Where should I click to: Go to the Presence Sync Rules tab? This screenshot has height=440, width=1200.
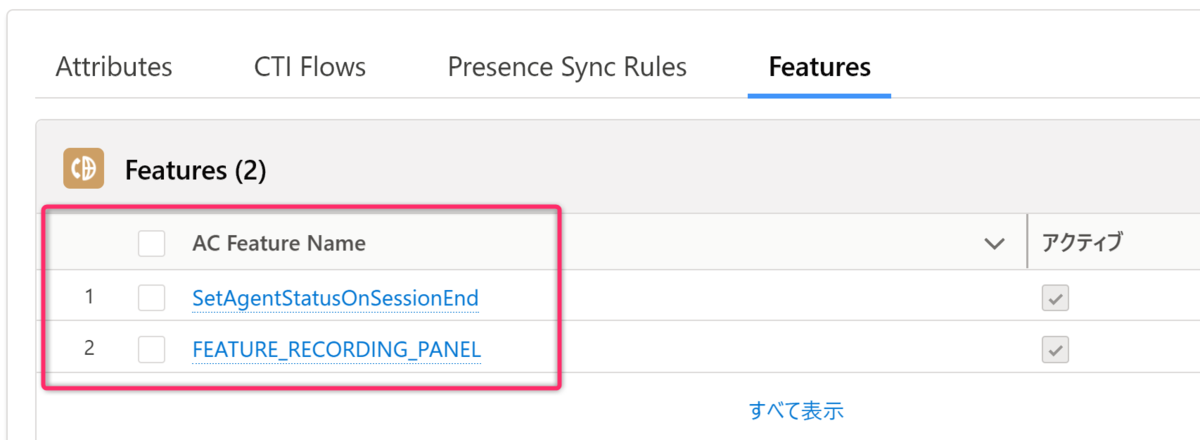[x=567, y=67]
